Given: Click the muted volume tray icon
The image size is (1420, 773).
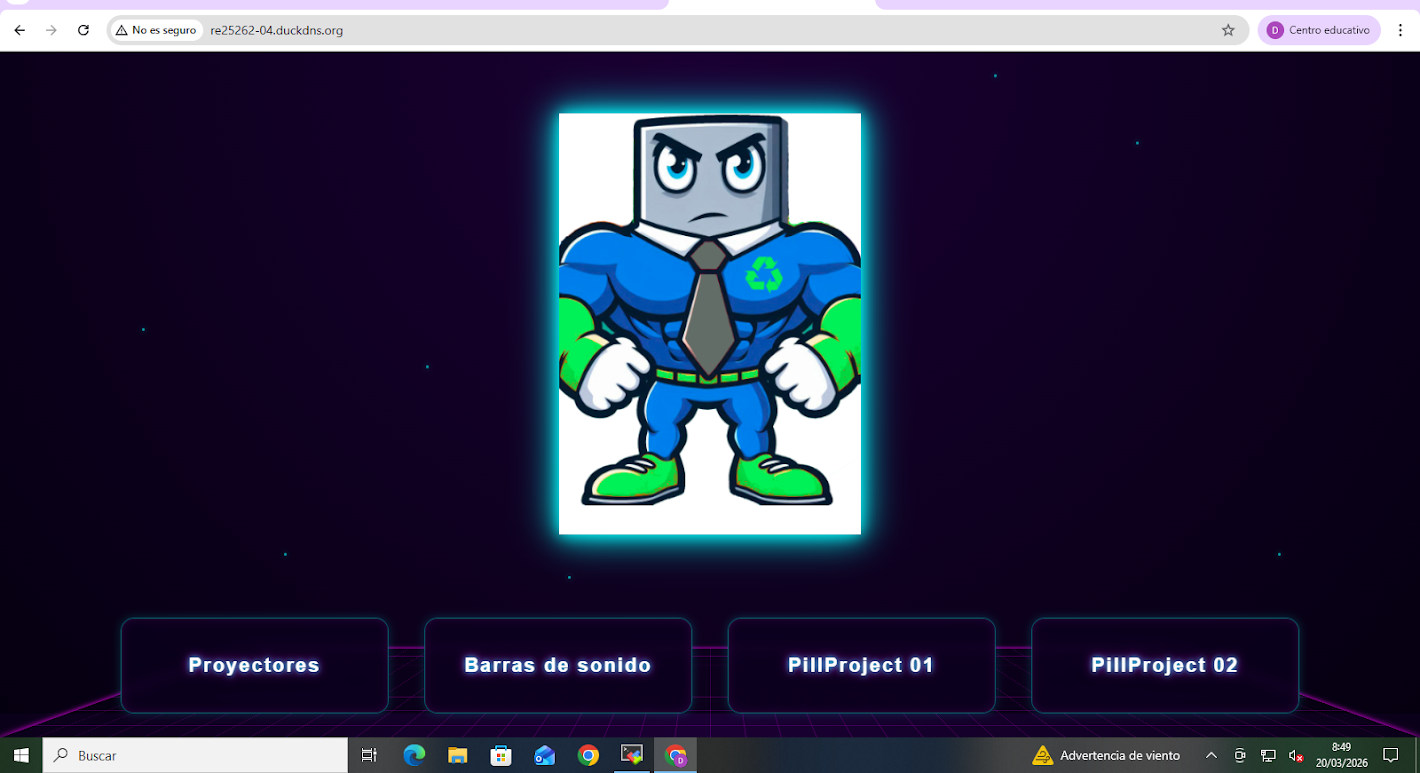Looking at the screenshot, I should (x=1296, y=755).
